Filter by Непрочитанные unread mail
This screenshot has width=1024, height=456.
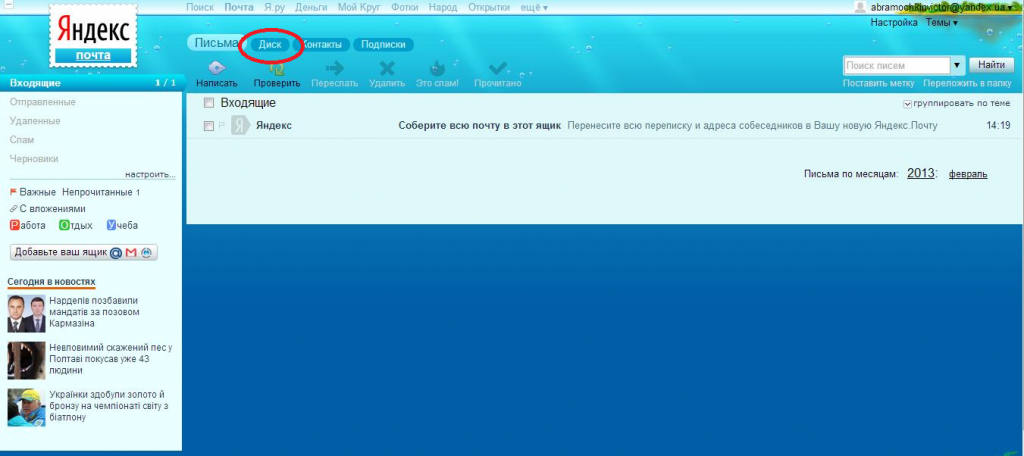[101, 193]
